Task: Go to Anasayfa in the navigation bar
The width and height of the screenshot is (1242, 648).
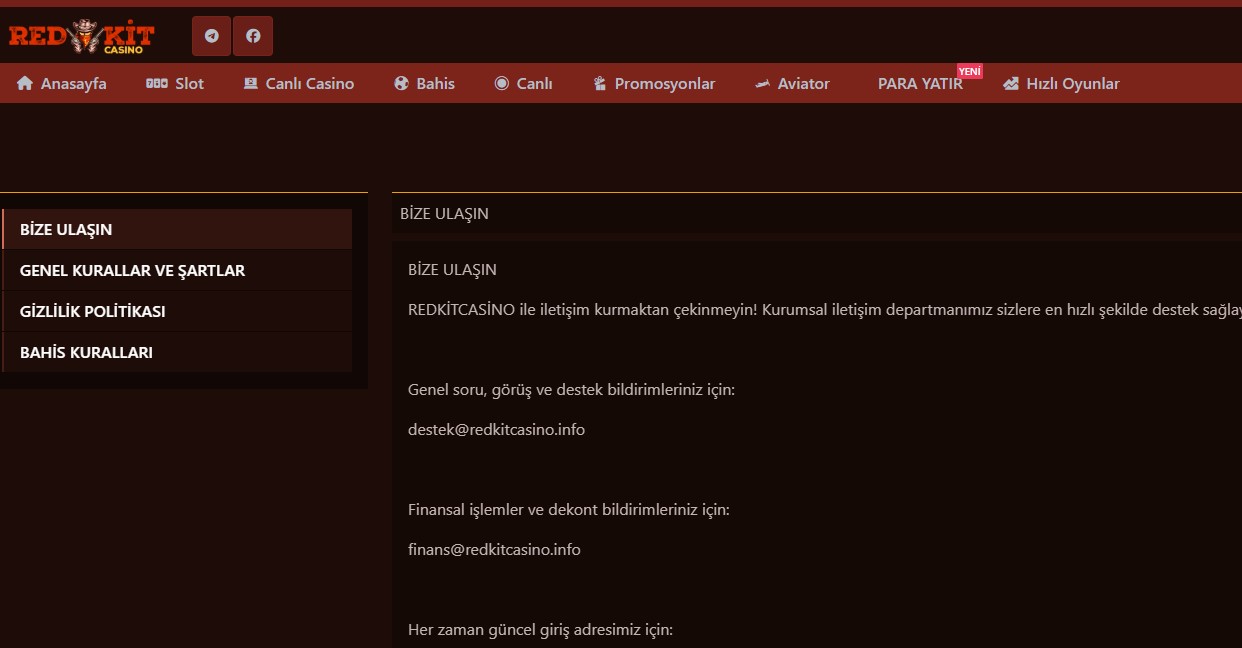Action: click(62, 84)
